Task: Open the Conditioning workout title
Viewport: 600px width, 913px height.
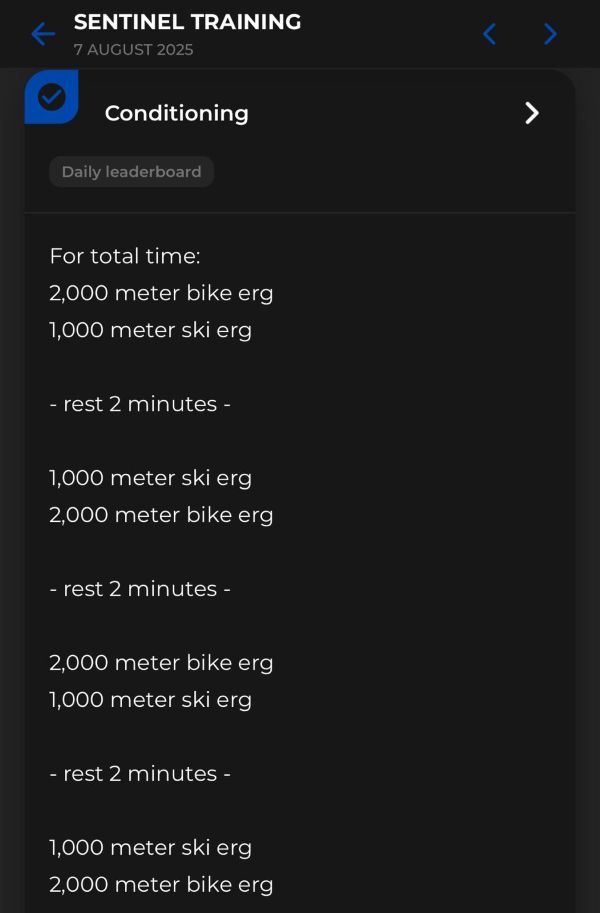Action: (176, 113)
